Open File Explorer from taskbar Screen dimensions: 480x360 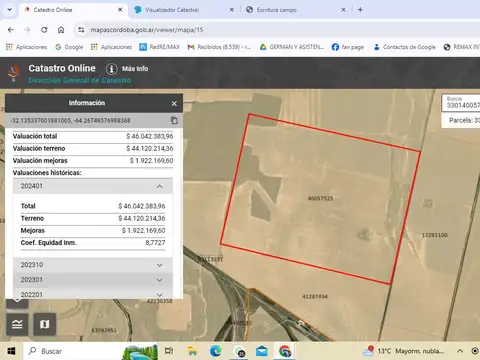192,351
